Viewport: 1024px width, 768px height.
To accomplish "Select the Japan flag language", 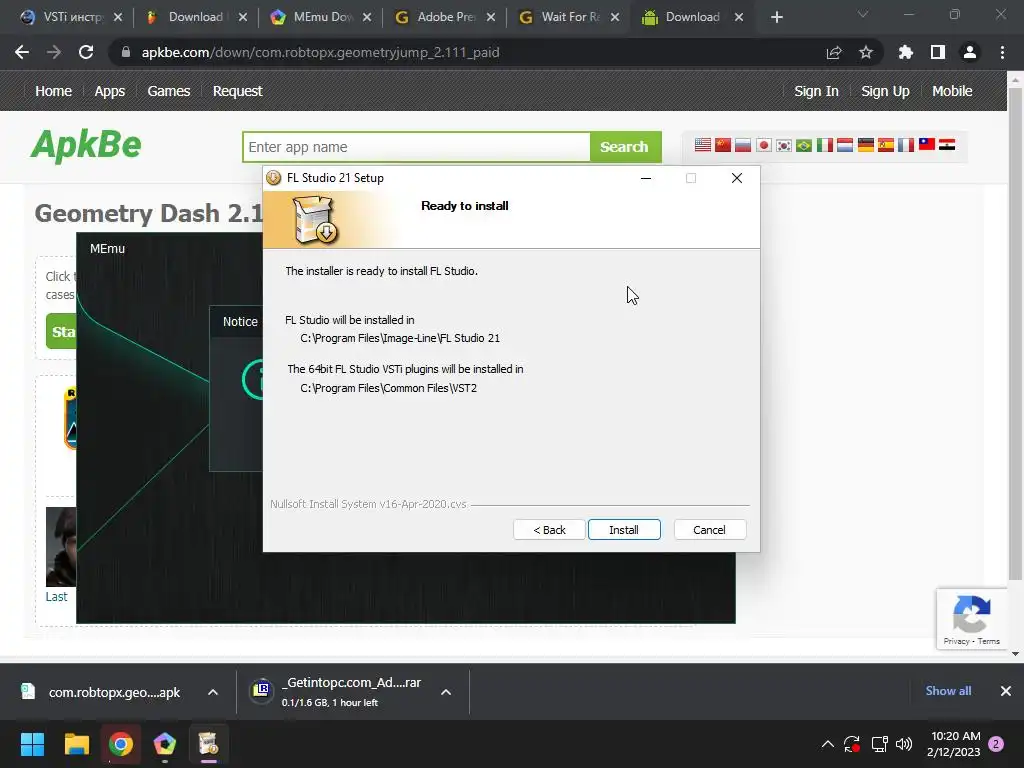I will point(763,145).
